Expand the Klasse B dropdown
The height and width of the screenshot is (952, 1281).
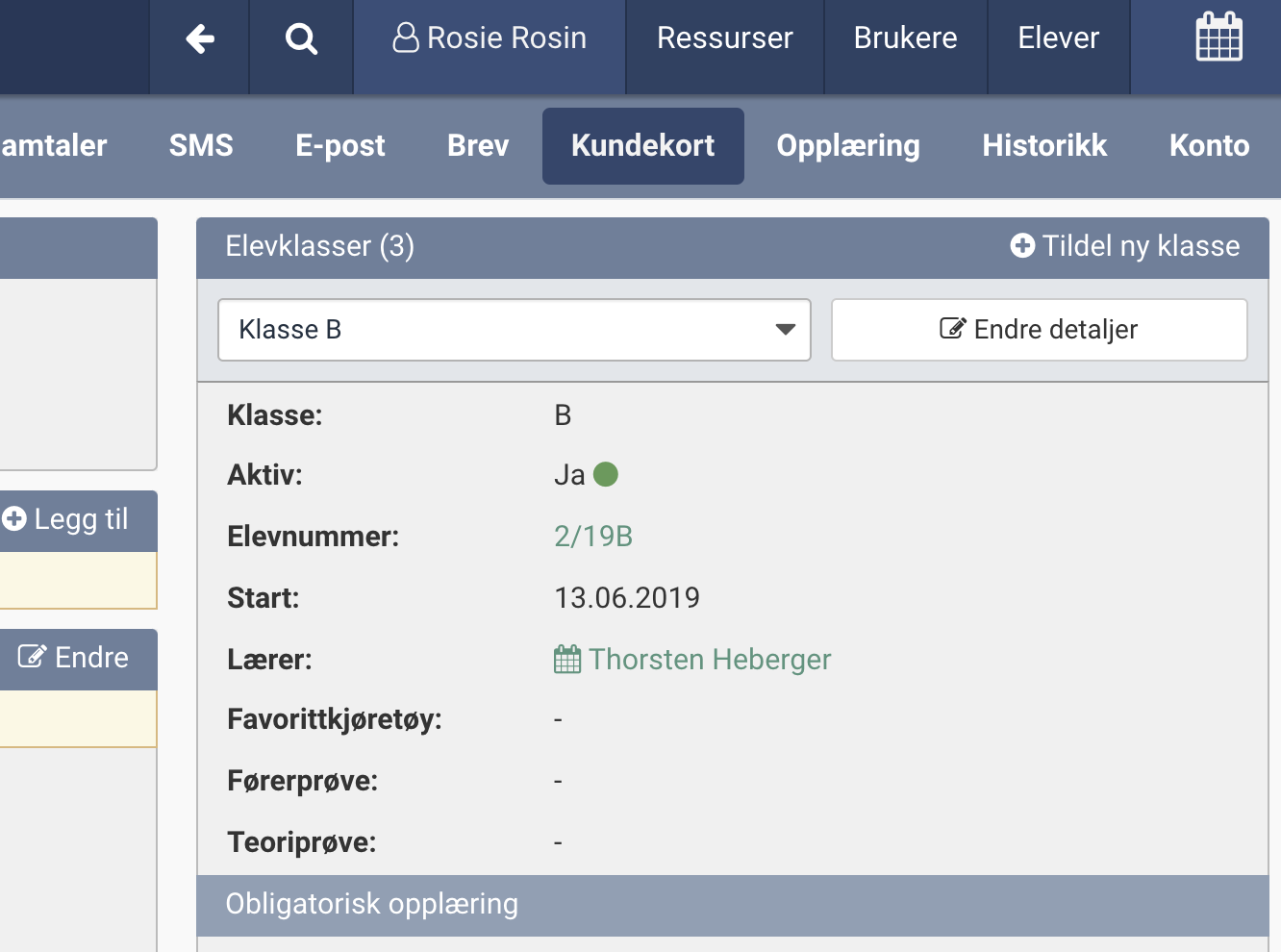point(515,330)
